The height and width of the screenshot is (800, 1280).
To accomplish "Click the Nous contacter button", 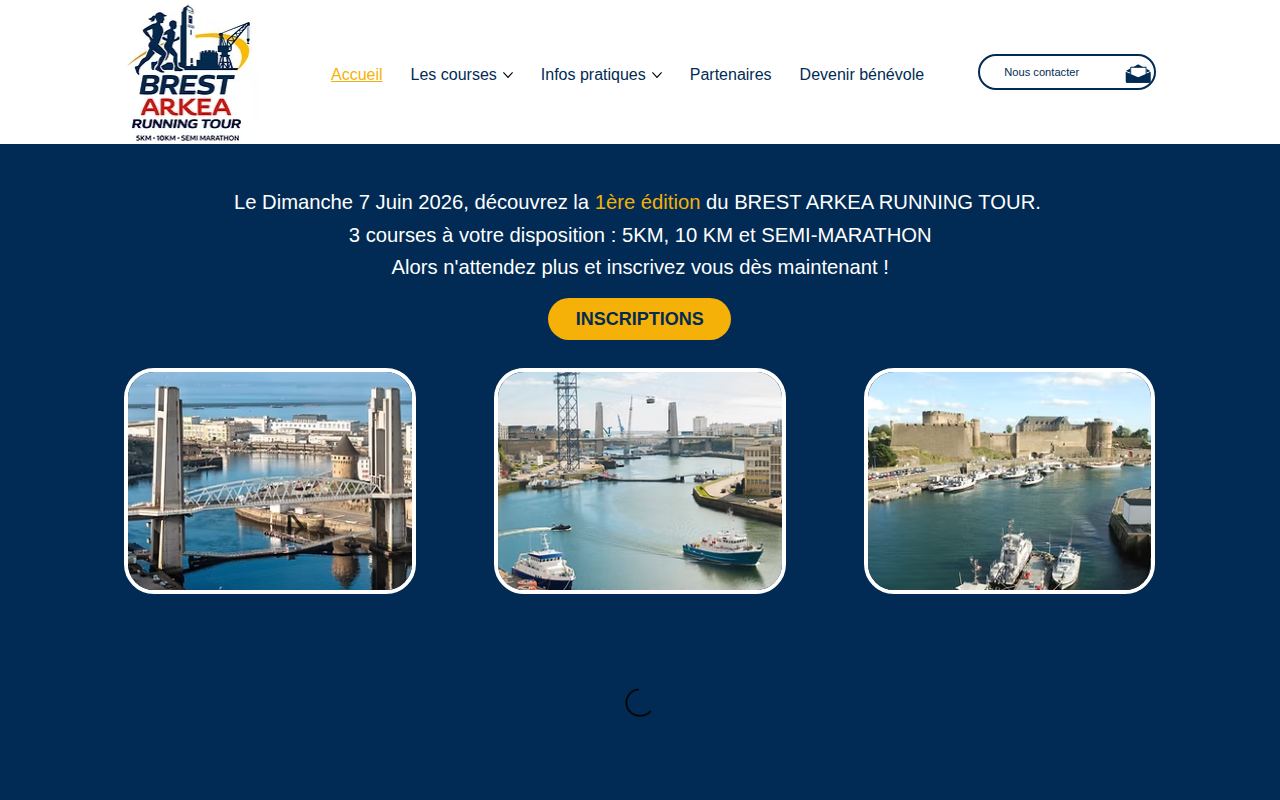I will (1067, 72).
